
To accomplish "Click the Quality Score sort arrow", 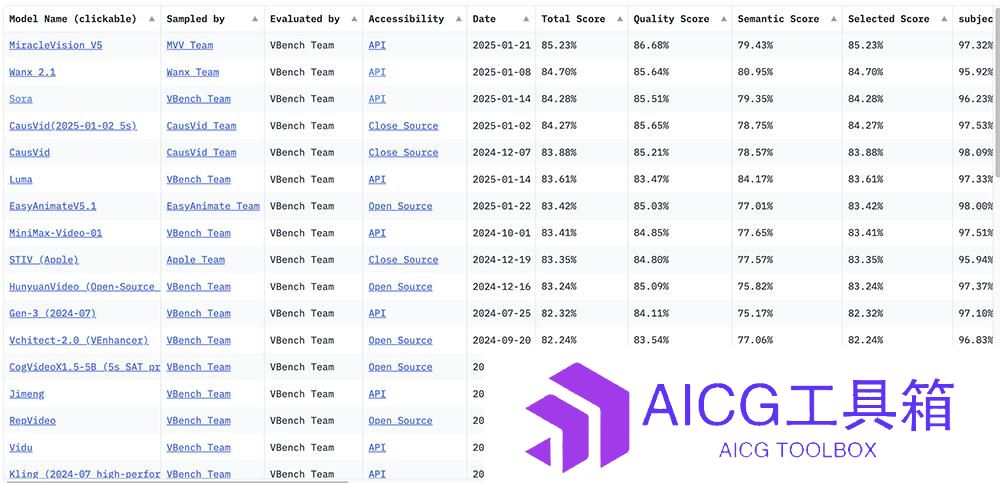I will pos(723,19).
